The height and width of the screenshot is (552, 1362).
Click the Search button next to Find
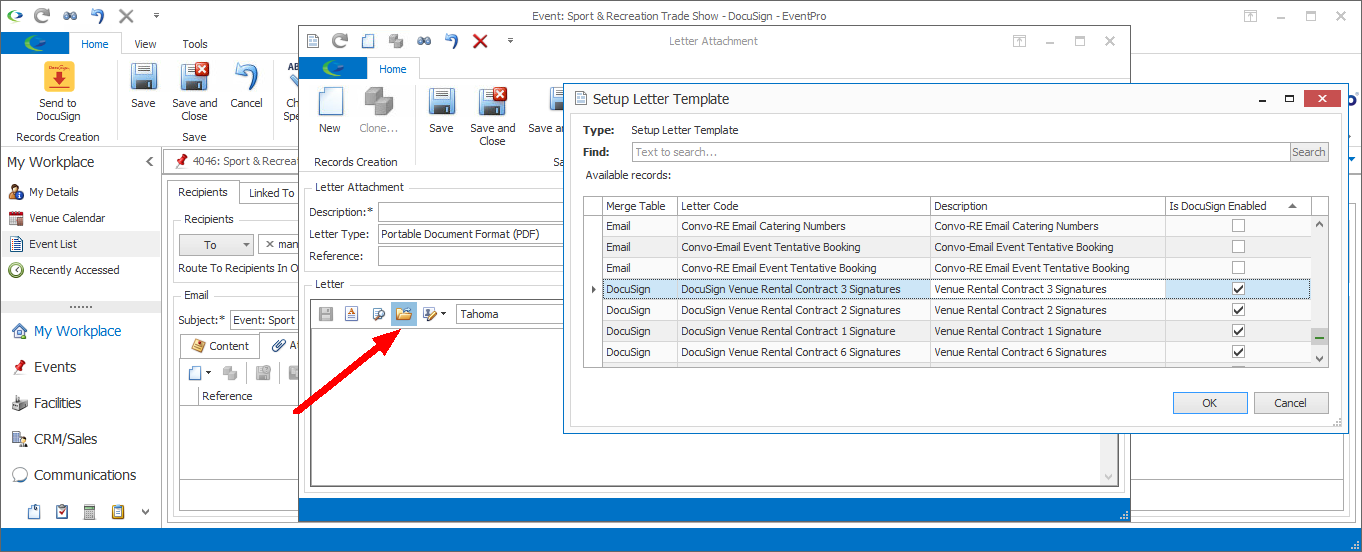1309,152
